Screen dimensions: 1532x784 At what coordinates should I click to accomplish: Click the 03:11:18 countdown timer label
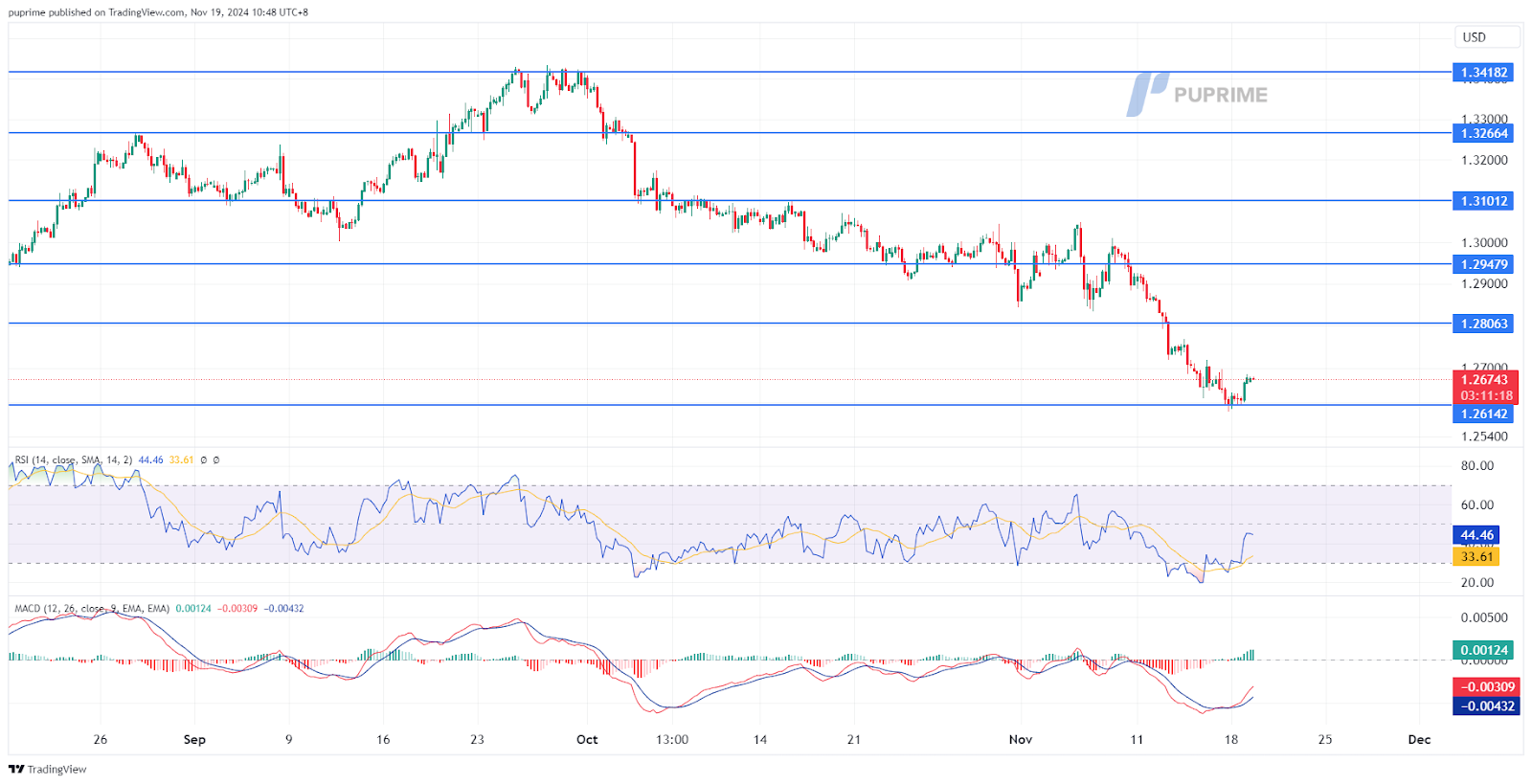1485,395
